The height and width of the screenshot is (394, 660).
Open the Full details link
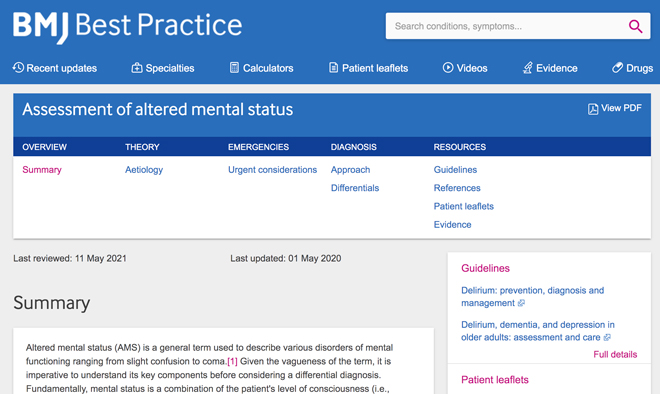[x=615, y=354]
